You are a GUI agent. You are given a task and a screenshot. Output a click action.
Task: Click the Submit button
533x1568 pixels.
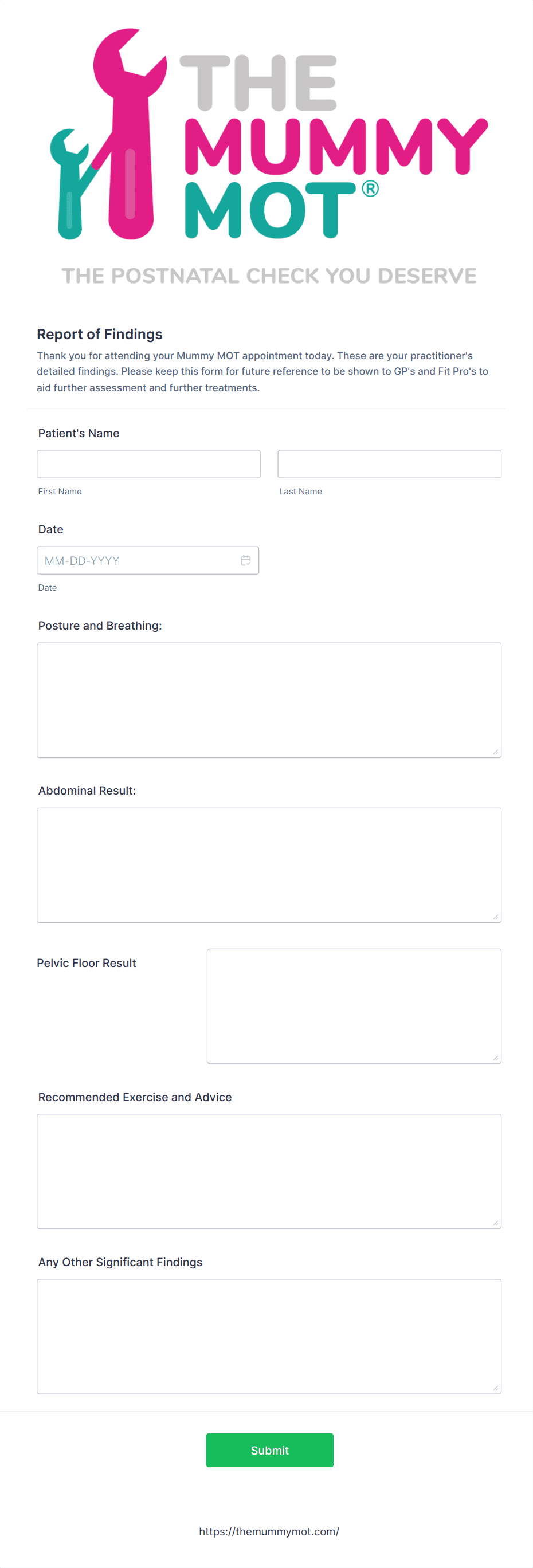coord(269,1450)
